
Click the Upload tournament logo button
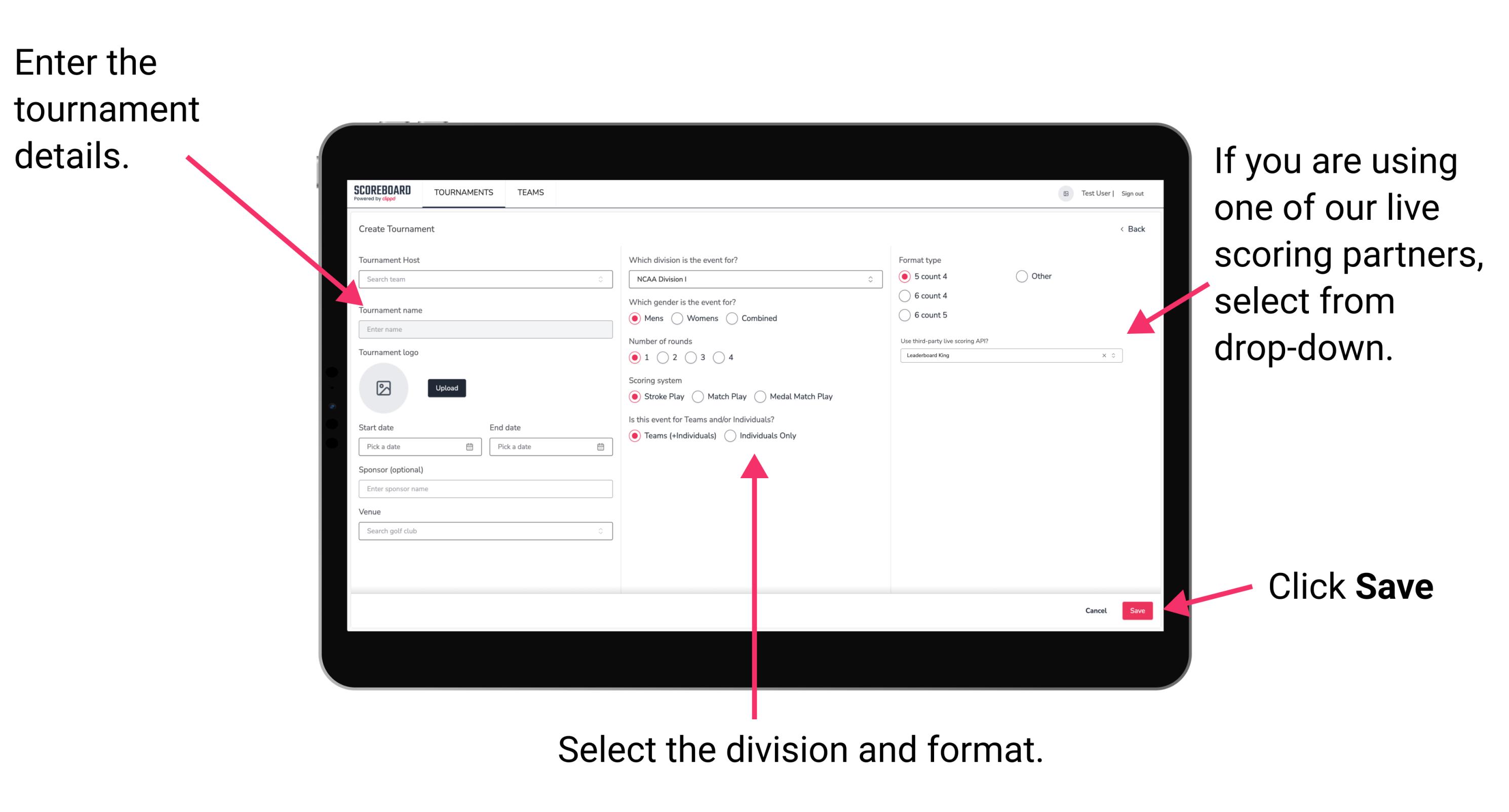click(x=447, y=388)
